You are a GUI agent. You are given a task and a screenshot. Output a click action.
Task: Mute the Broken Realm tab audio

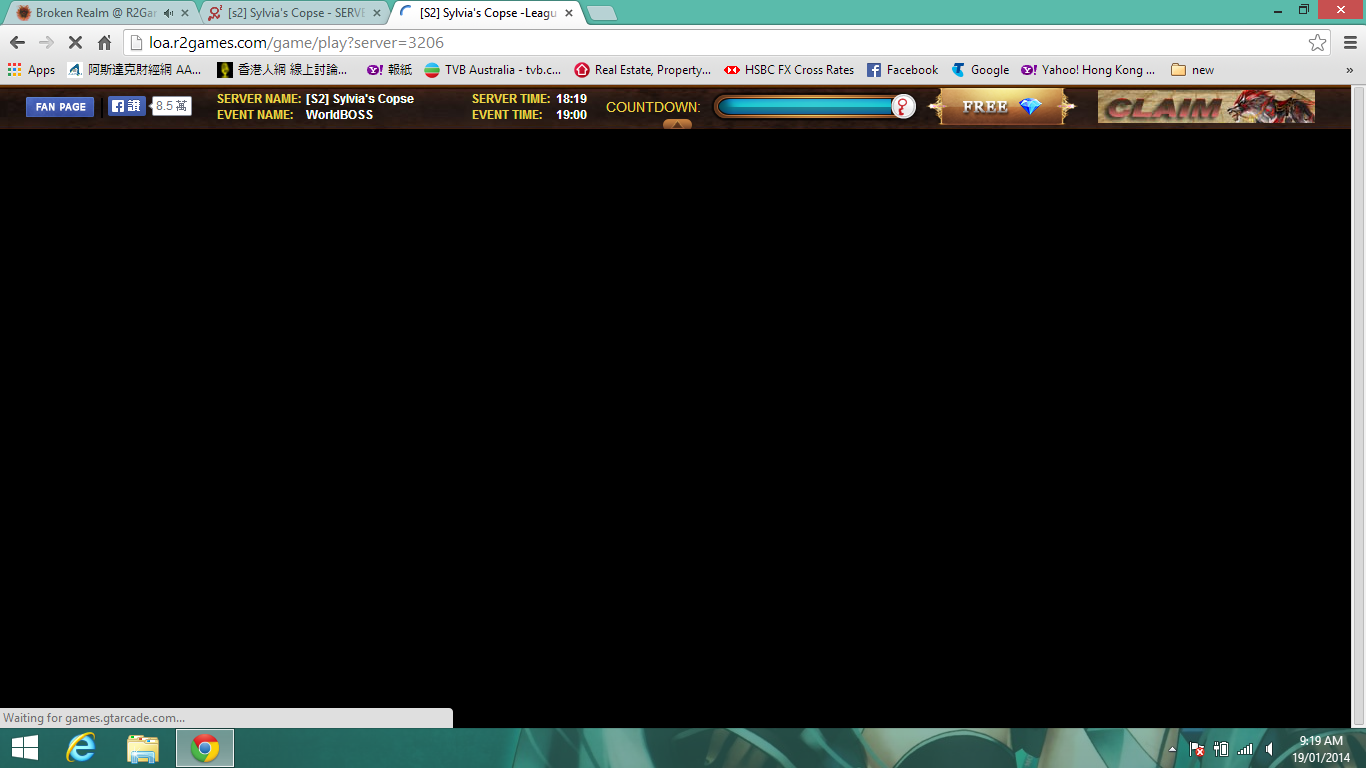pyautogui.click(x=168, y=13)
